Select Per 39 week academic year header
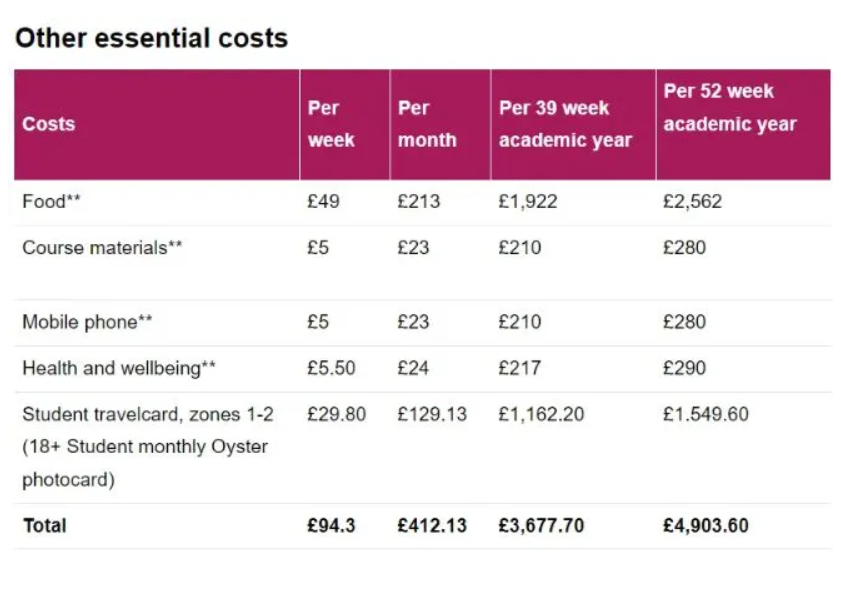Viewport: 841px width, 599px height. (x=565, y=124)
